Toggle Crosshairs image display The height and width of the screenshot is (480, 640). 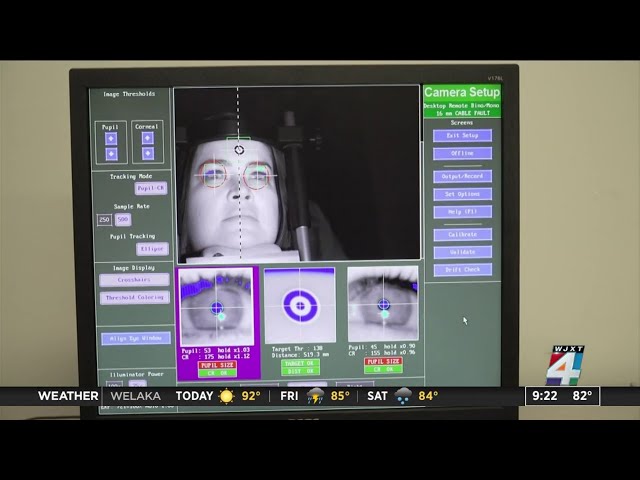pos(134,280)
